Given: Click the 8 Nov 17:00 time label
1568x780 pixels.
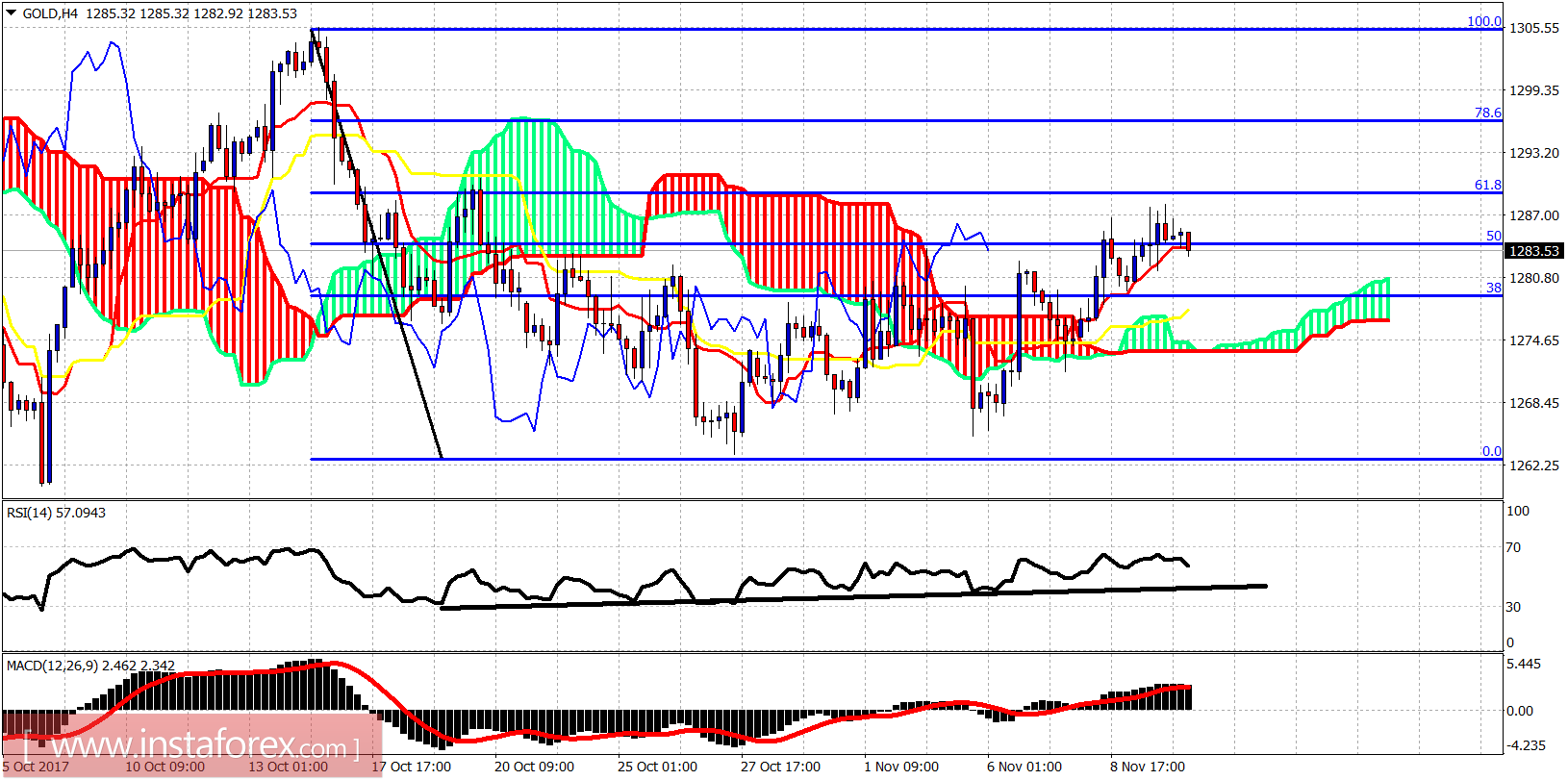Looking at the screenshot, I should [1148, 767].
